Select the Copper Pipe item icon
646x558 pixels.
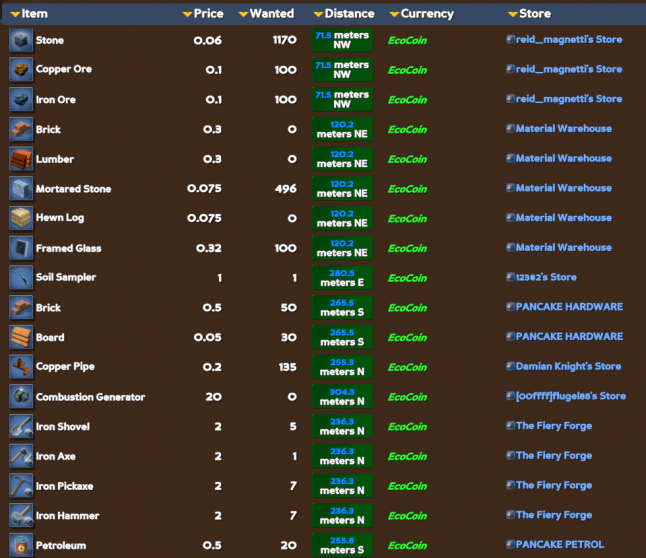point(21,367)
